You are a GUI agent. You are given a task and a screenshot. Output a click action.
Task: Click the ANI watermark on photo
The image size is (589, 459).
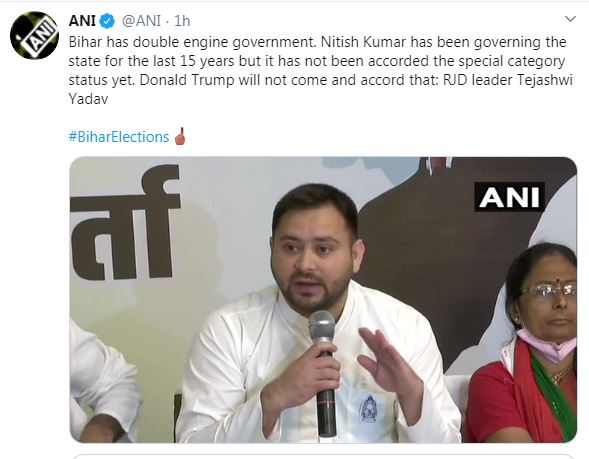click(509, 197)
